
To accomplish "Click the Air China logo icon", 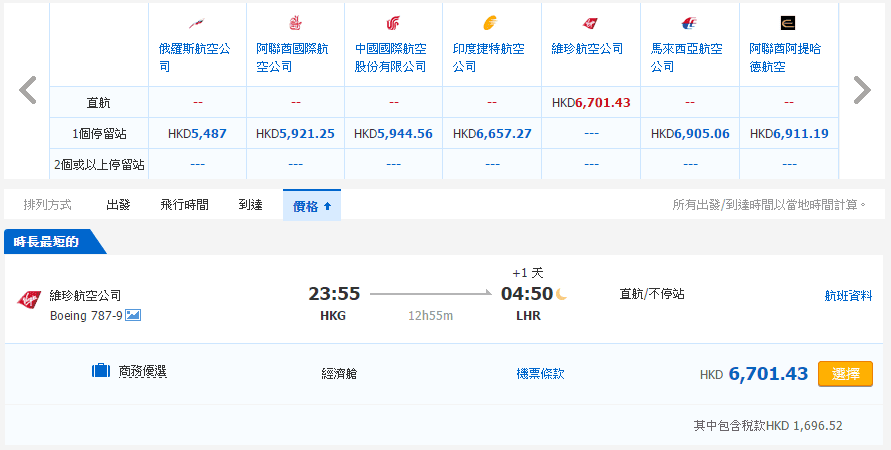I will click(x=392, y=23).
